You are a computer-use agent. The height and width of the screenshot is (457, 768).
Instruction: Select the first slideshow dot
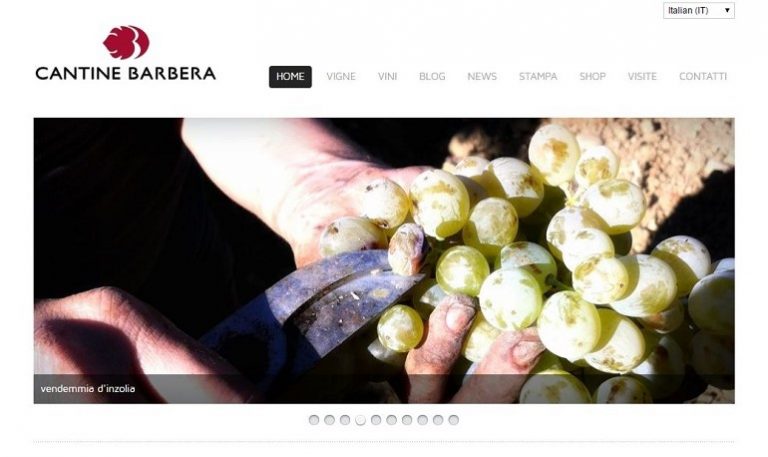[314, 420]
